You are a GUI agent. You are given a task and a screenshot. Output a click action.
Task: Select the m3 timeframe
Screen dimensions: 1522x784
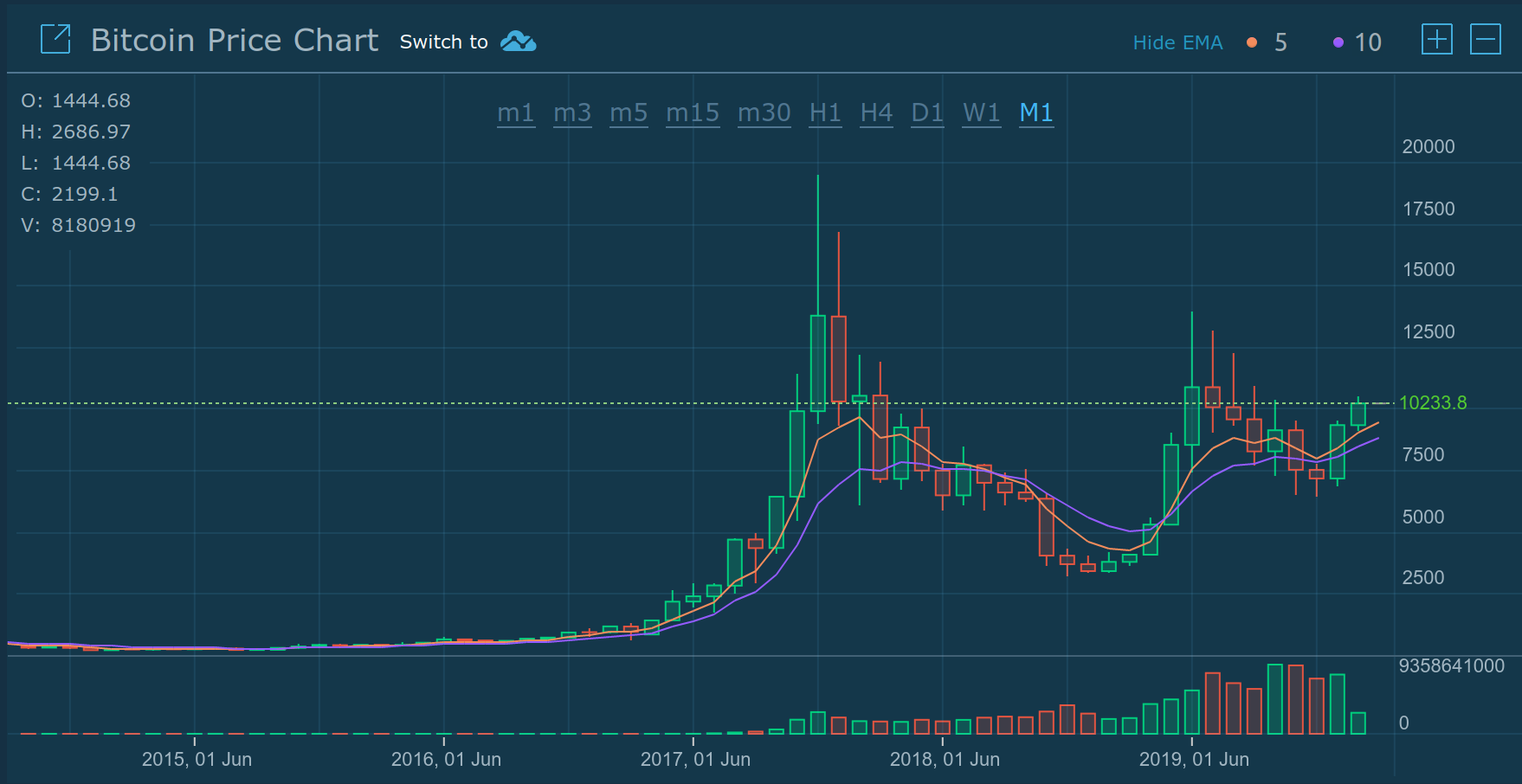(572, 112)
